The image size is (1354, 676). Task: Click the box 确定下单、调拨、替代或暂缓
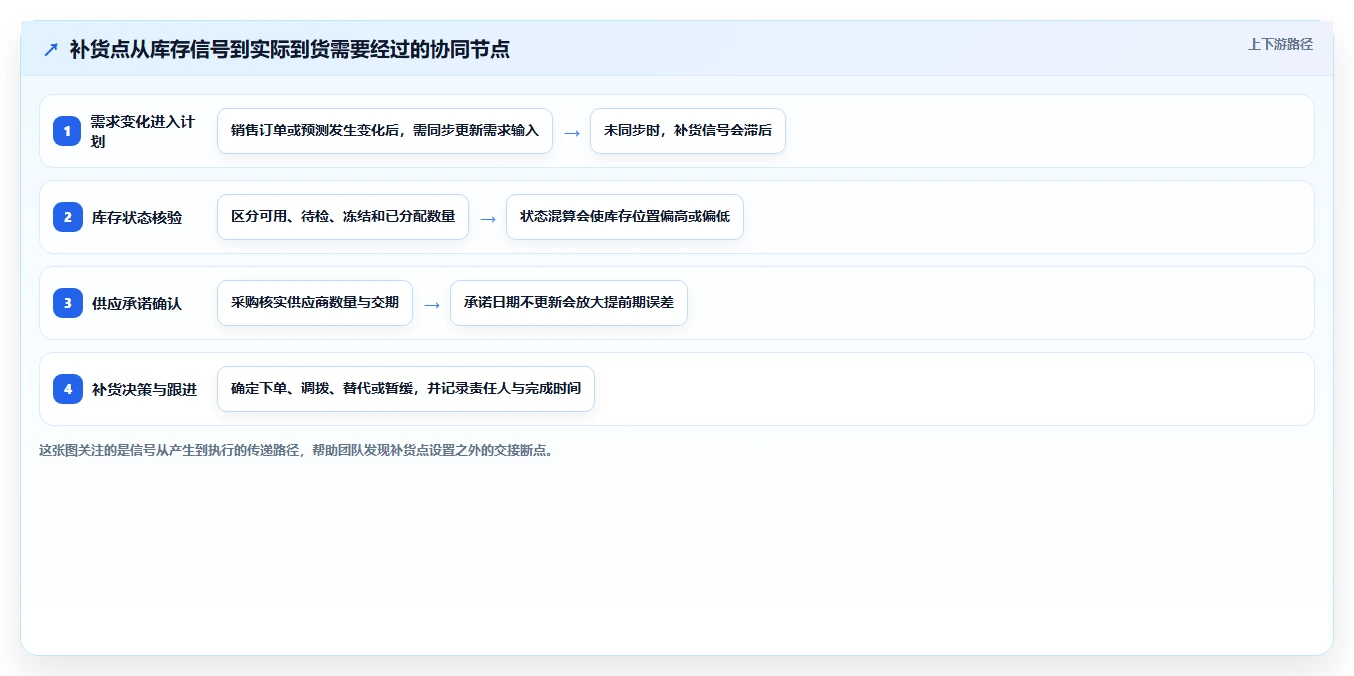[406, 389]
